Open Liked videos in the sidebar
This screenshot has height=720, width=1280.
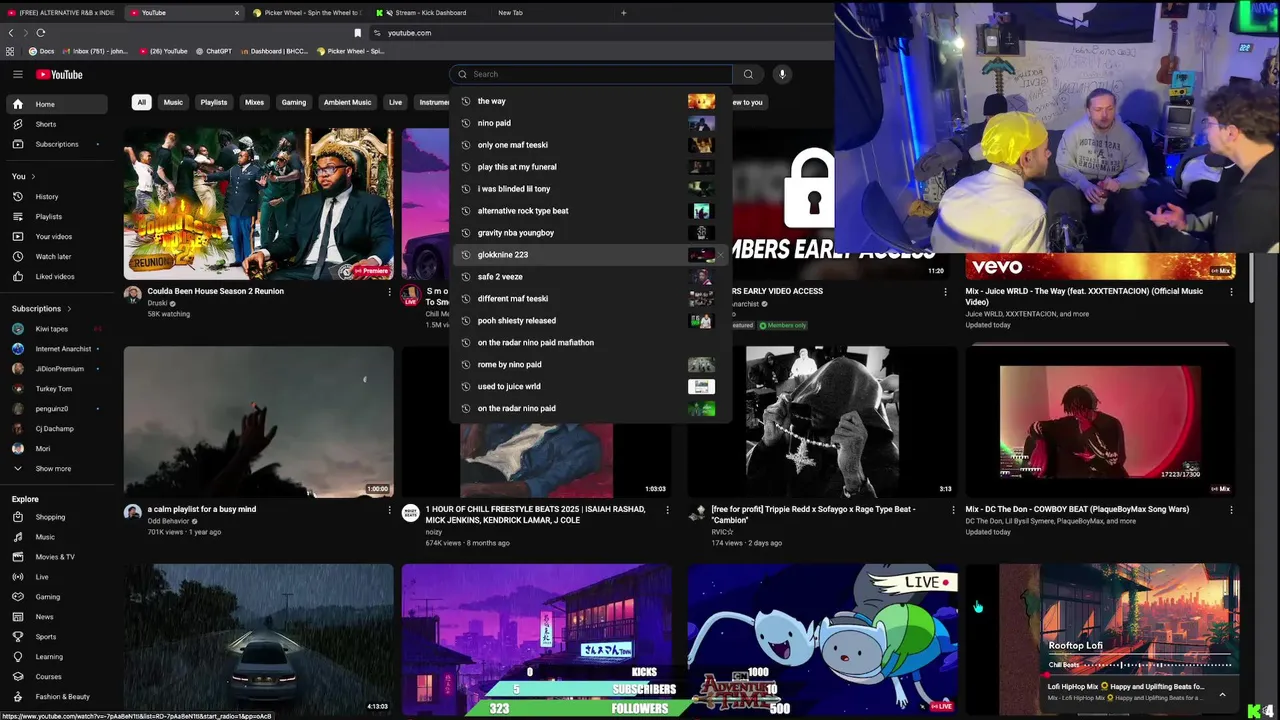[56, 277]
